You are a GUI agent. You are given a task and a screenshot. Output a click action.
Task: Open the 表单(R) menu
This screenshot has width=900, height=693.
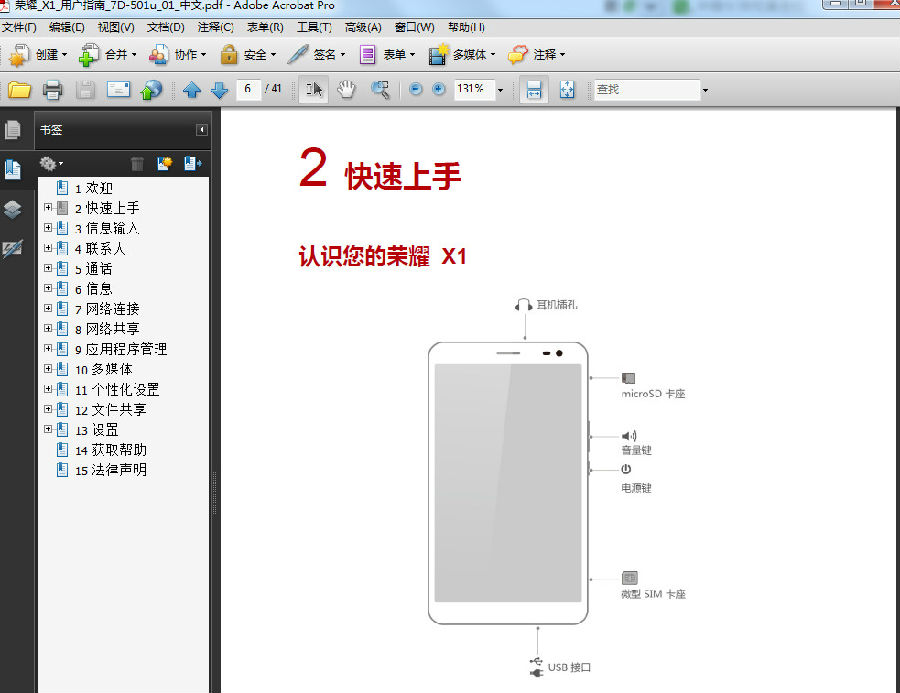[x=265, y=27]
